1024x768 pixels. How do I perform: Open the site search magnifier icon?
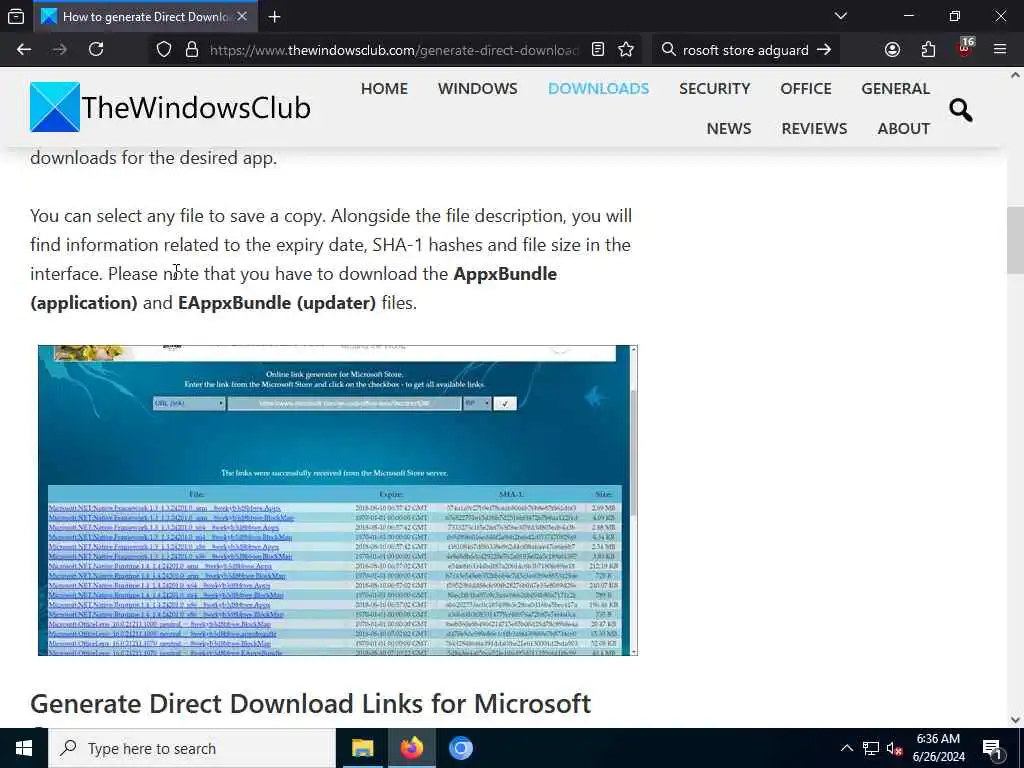[961, 110]
